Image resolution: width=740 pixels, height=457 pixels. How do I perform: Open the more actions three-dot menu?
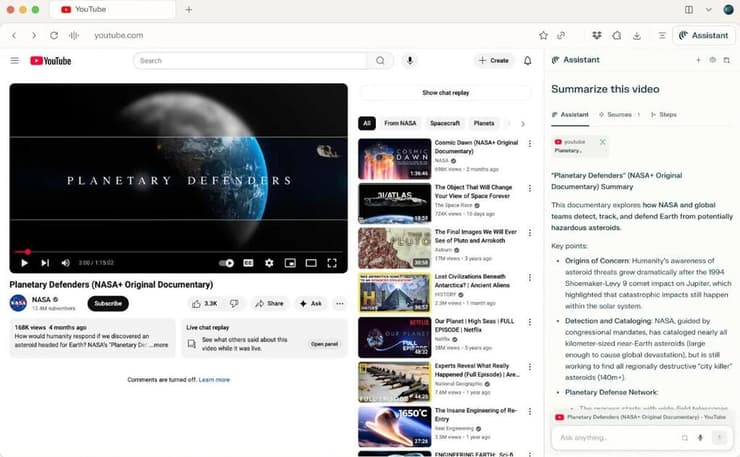tap(340, 303)
